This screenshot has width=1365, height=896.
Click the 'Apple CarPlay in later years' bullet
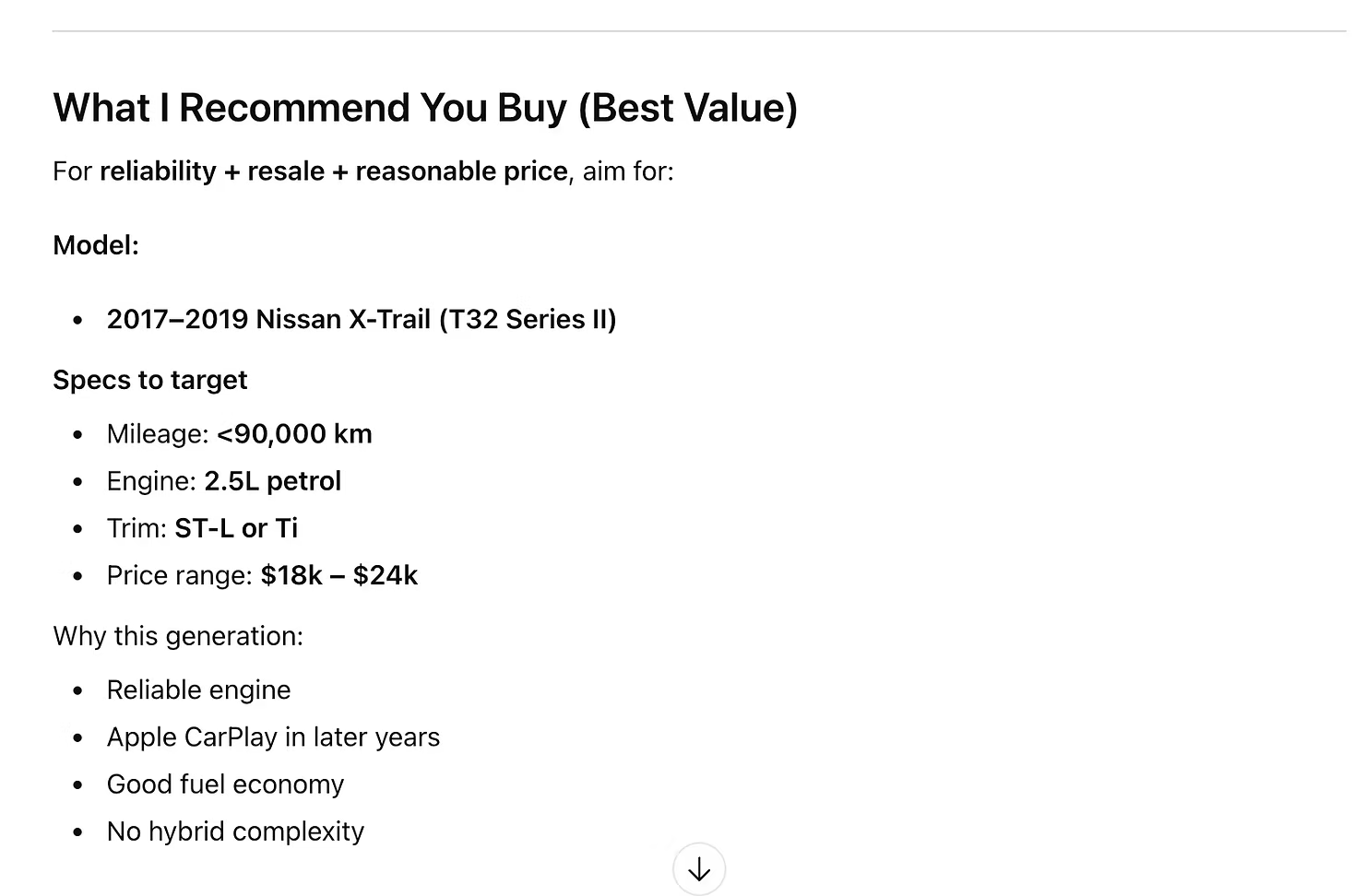274,737
